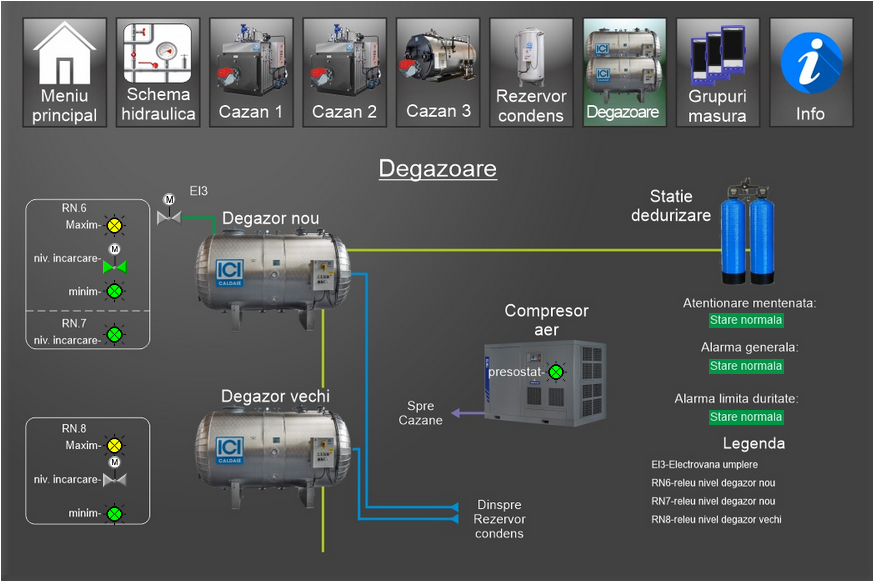Screen dimensions: 873x581
Task: Click the RN.6 minim green indicator lamp
Action: [115, 292]
